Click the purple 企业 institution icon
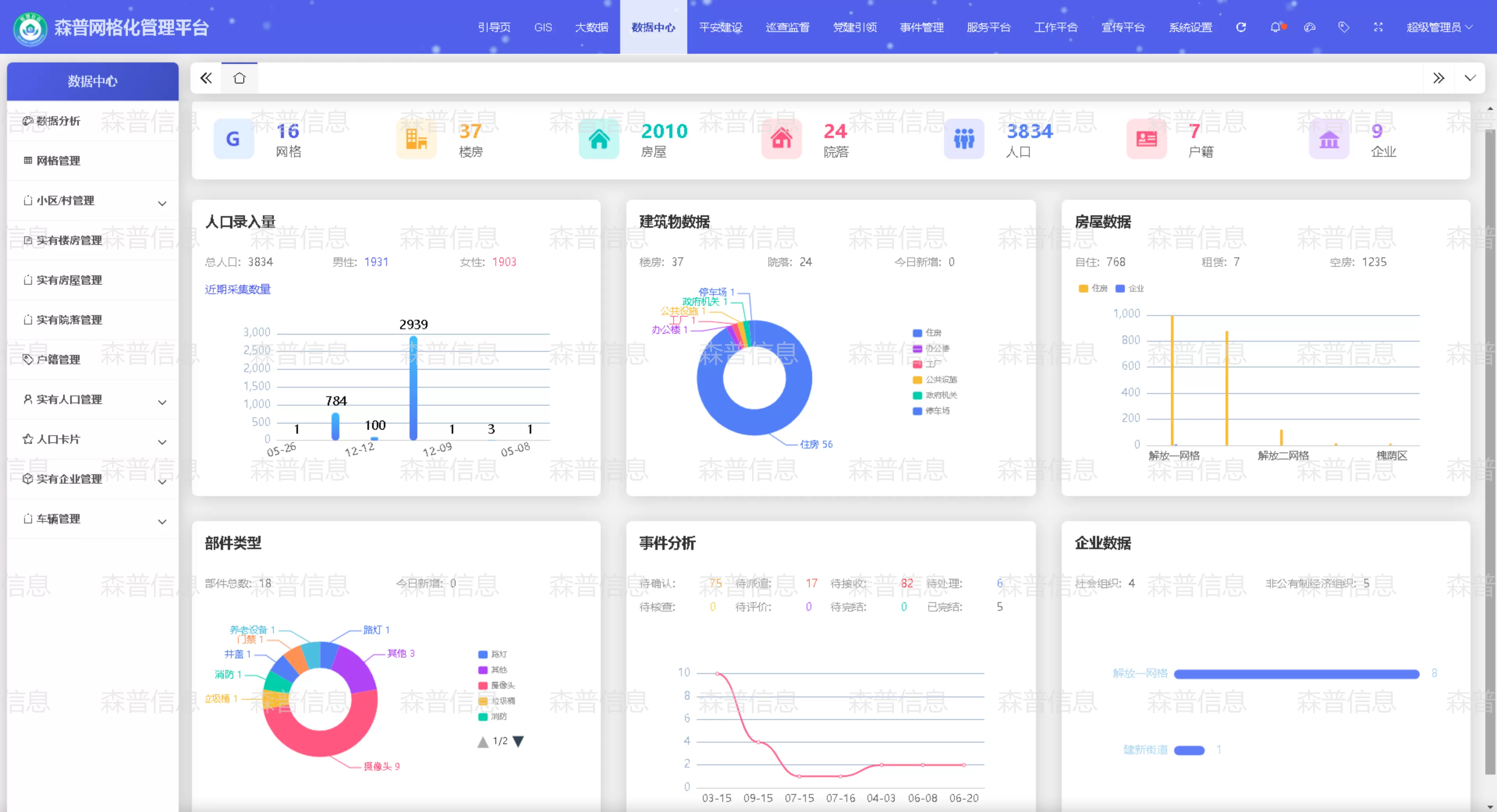Viewport: 1497px width, 812px height. click(1329, 138)
